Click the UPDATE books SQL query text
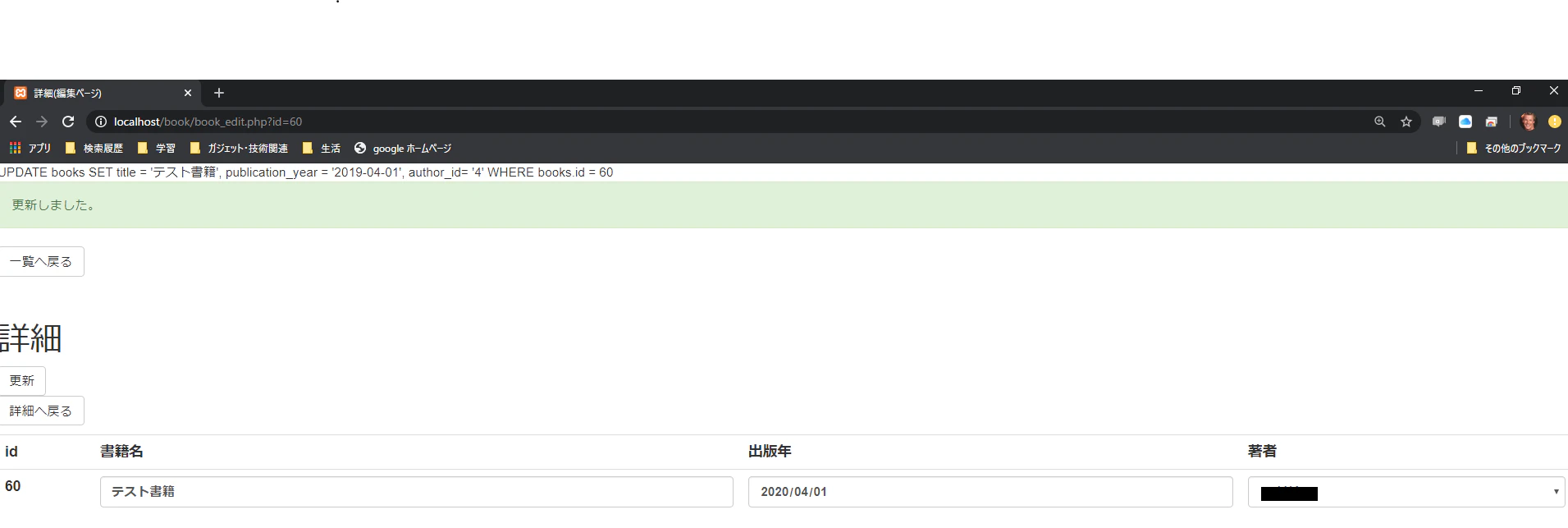 pyautogui.click(x=307, y=172)
